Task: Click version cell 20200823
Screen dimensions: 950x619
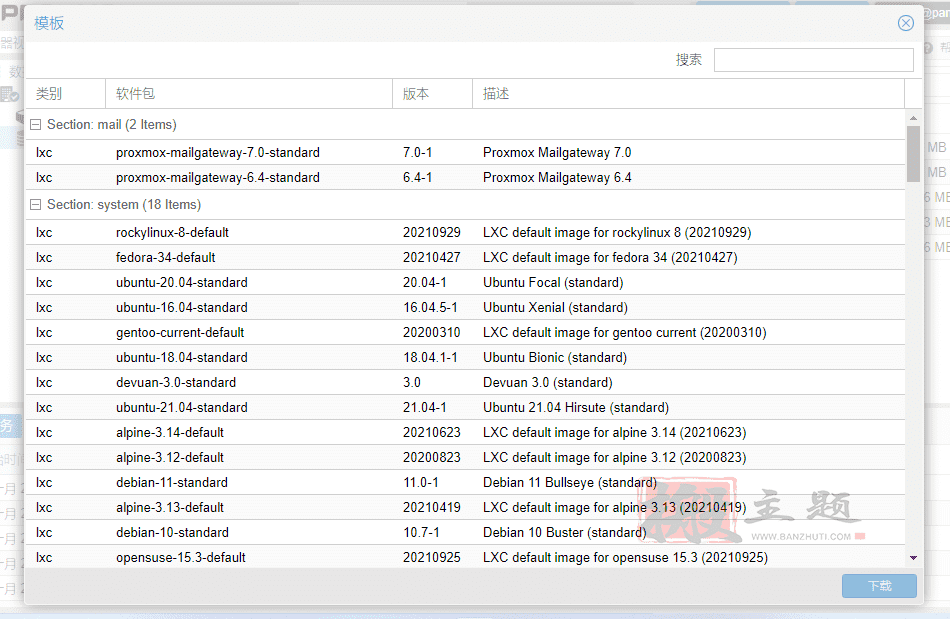Action: (x=431, y=457)
